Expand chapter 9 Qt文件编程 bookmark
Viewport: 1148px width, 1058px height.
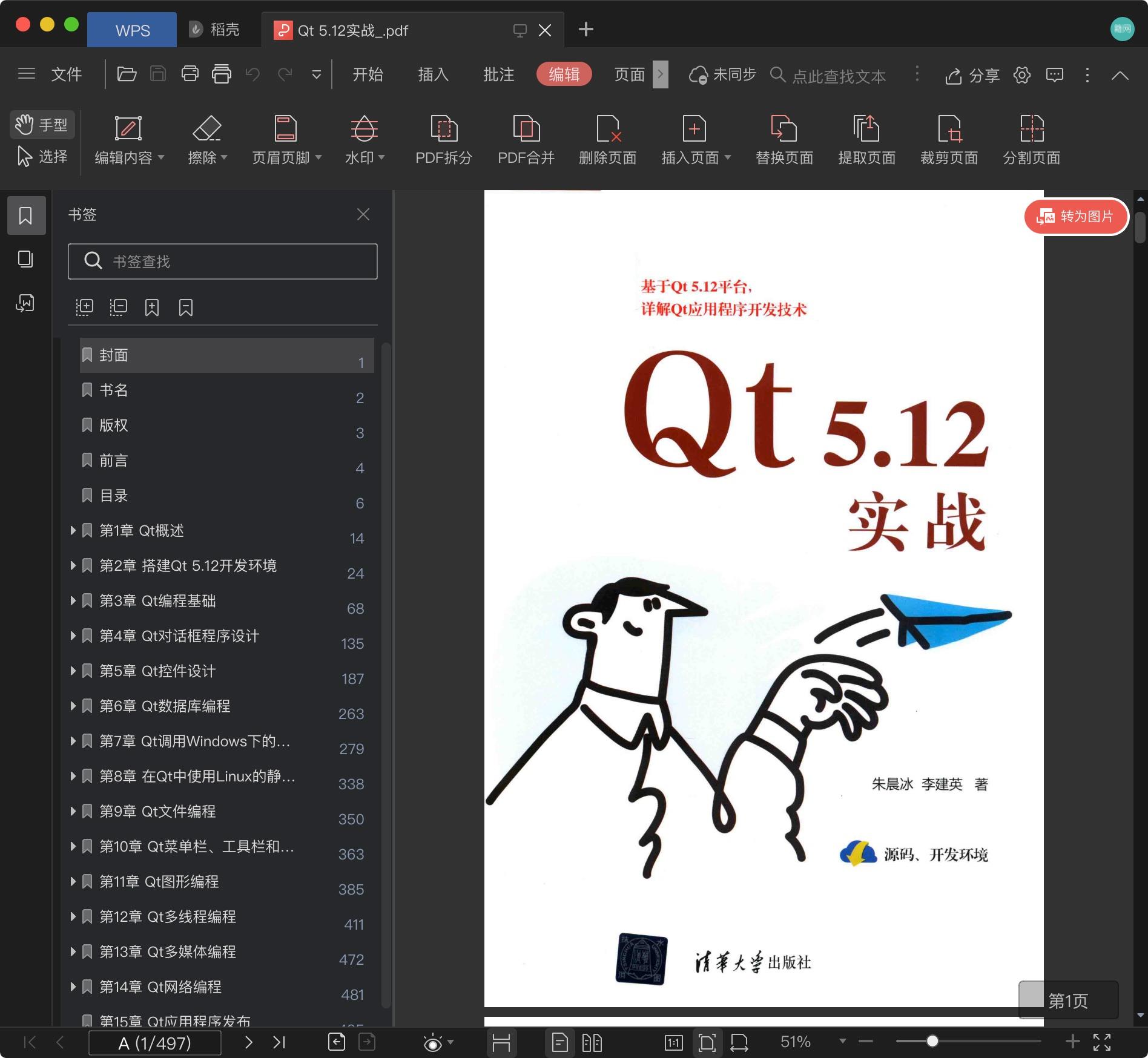coord(73,811)
